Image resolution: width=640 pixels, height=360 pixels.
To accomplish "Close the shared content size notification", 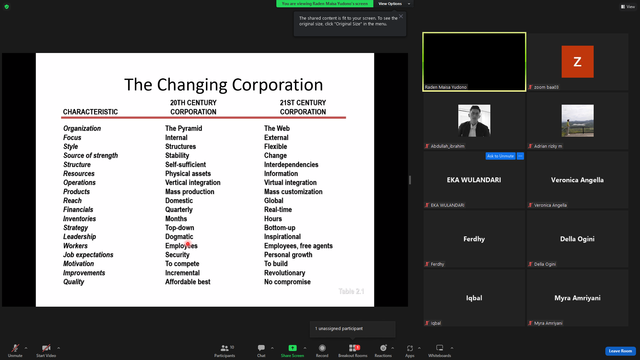I will point(401,16).
